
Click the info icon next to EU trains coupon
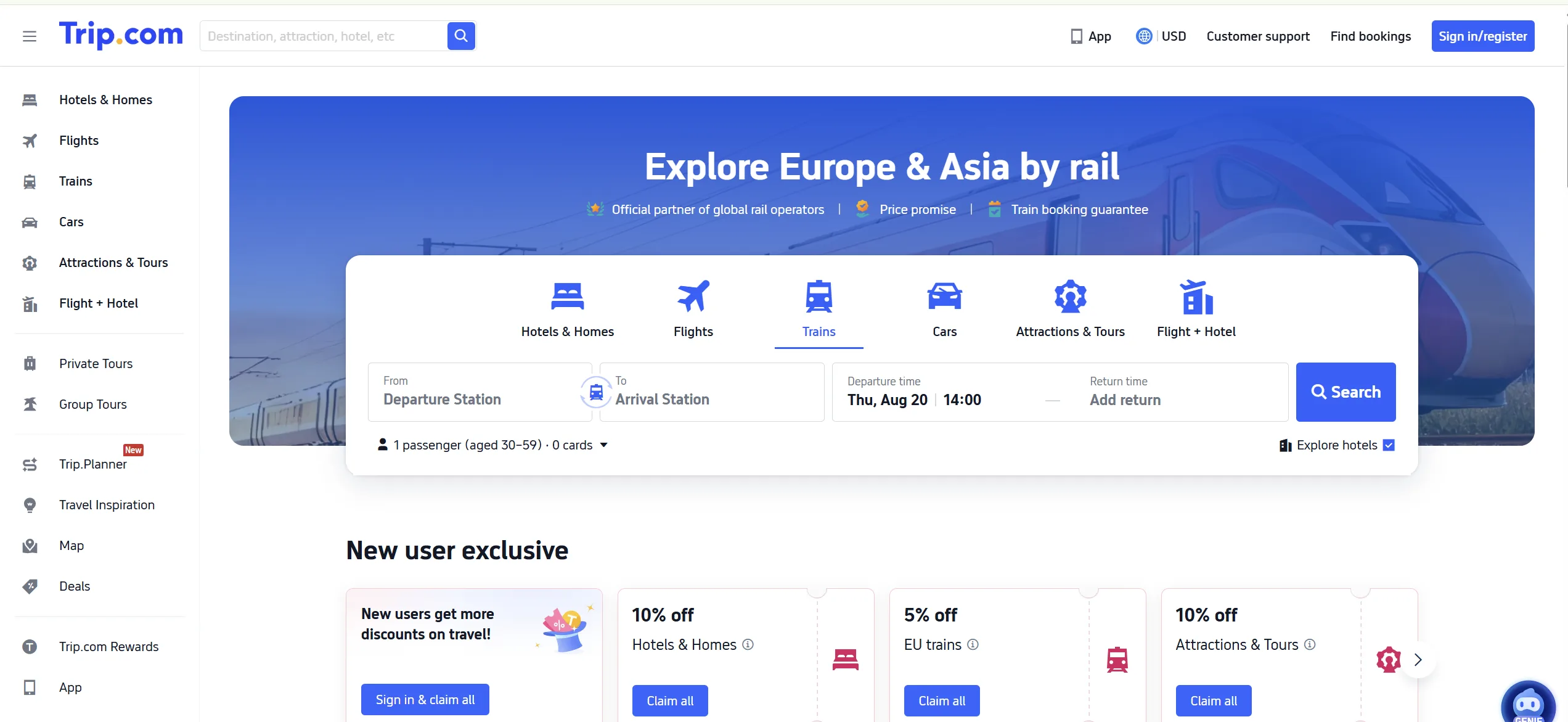click(x=973, y=644)
